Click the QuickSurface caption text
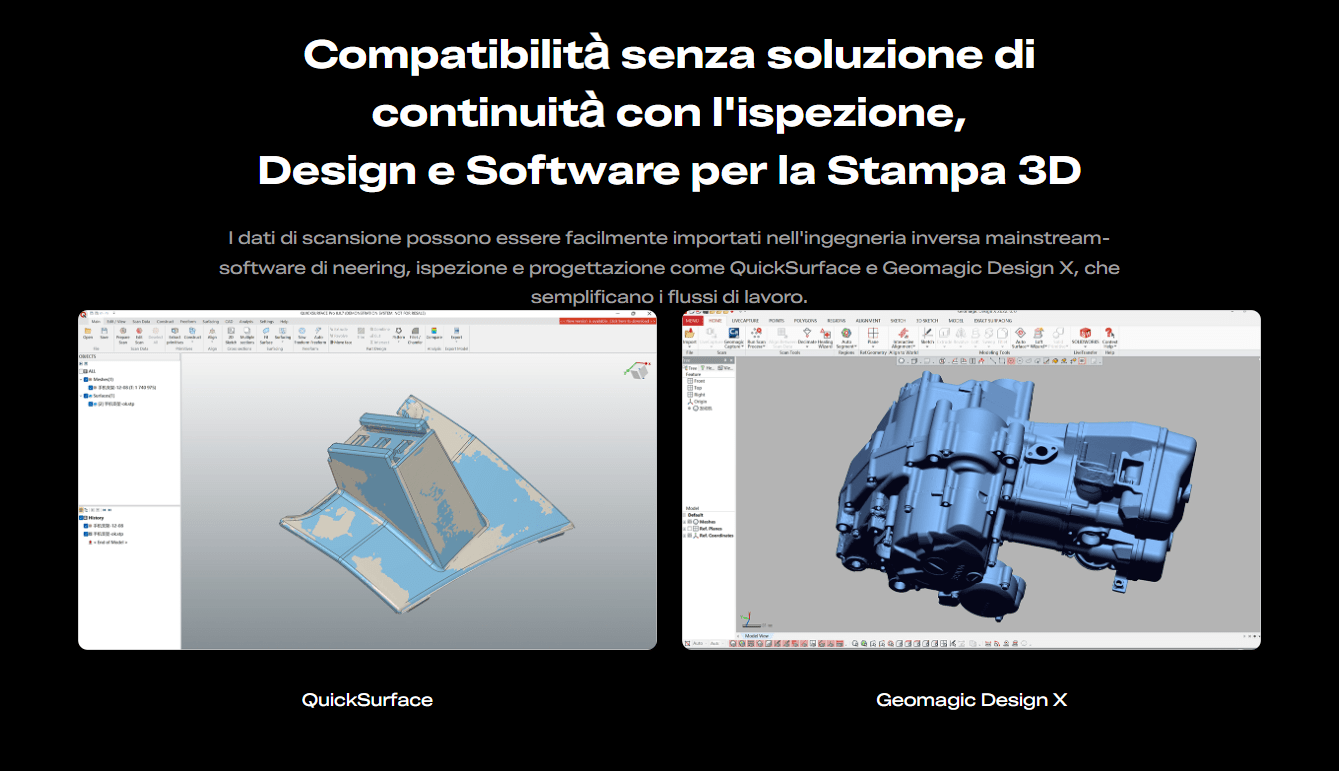The width and height of the screenshot is (1339, 771). click(367, 700)
